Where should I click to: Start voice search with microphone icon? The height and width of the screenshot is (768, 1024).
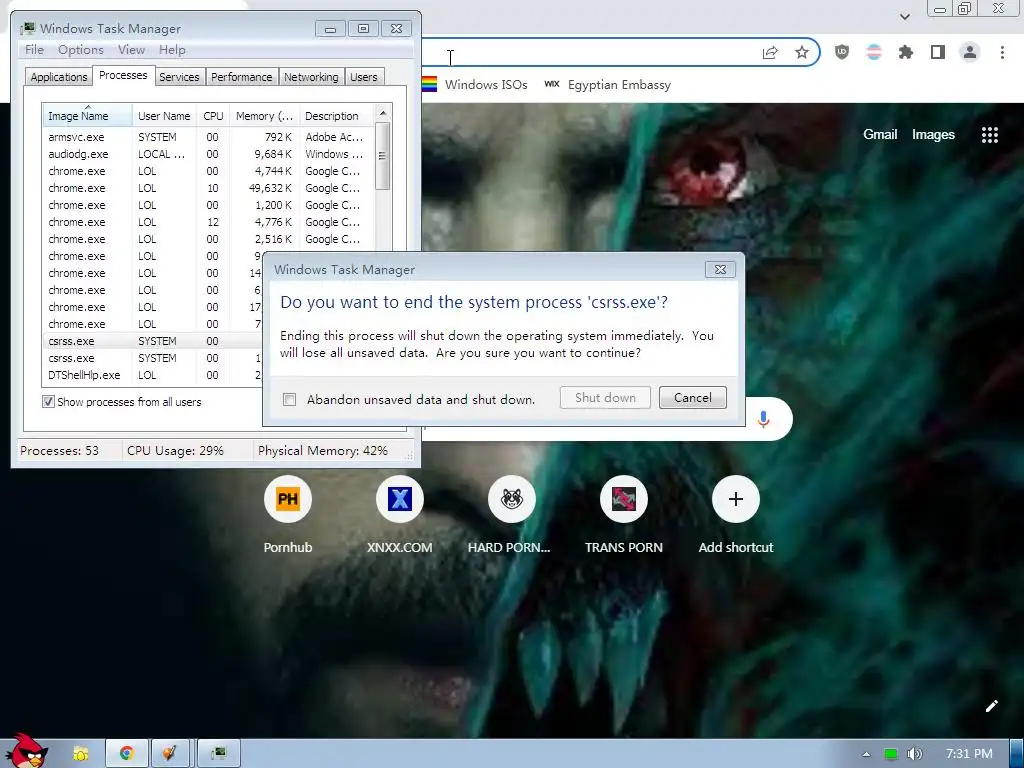point(763,419)
